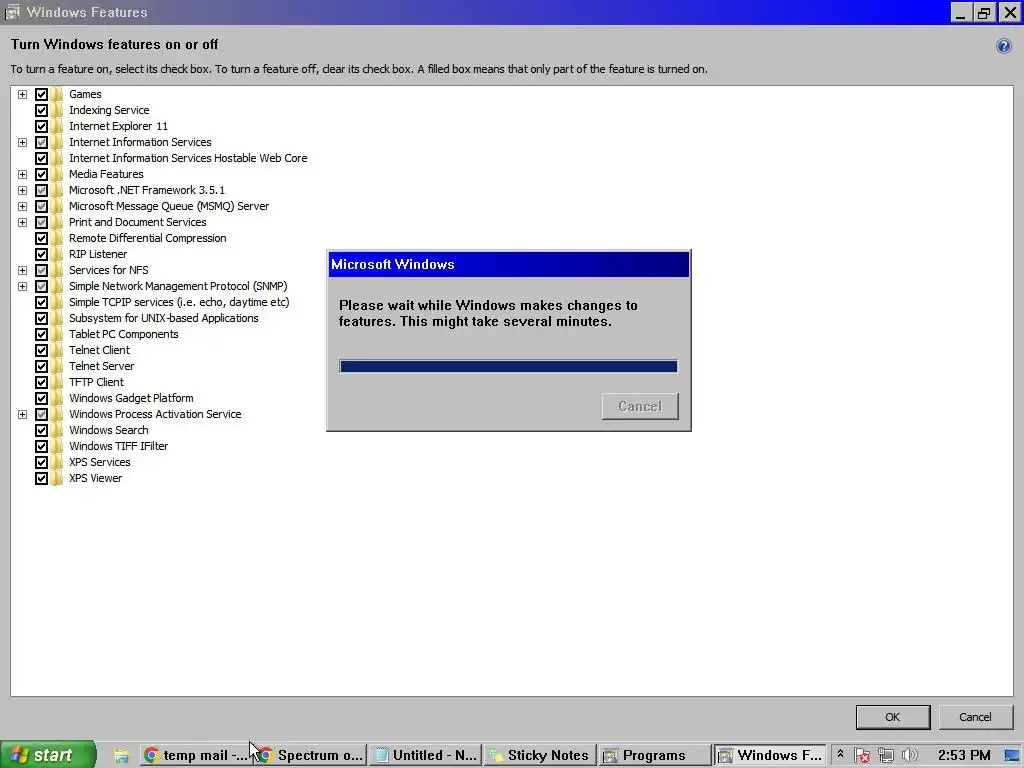Screen dimensions: 1024x768
Task: Toggle the TFTP Client checkbox
Action: 41,382
